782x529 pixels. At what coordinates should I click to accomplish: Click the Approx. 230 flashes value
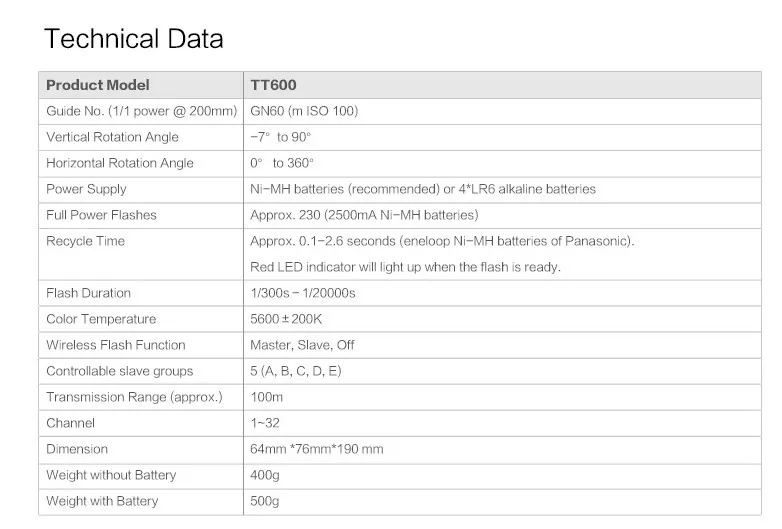click(x=364, y=215)
